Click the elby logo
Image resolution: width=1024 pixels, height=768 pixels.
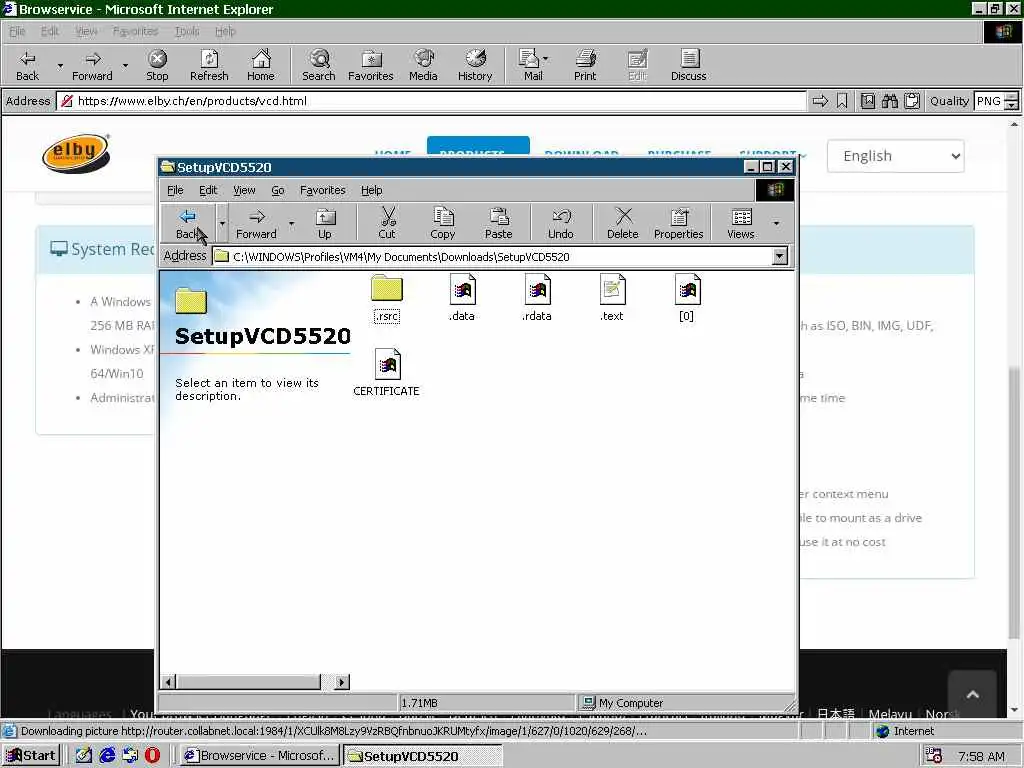(x=76, y=153)
